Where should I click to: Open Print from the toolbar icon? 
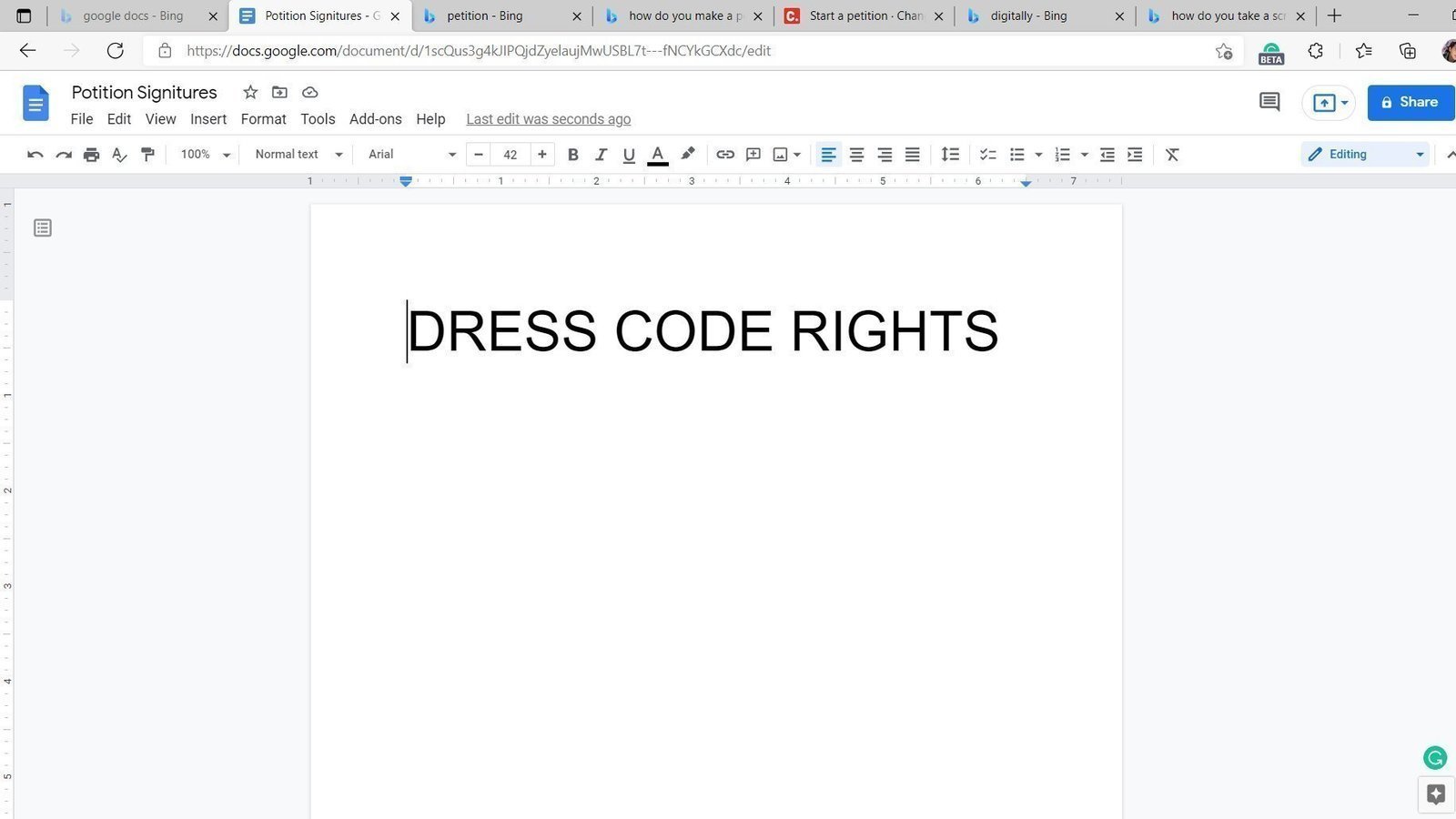pyautogui.click(x=91, y=154)
